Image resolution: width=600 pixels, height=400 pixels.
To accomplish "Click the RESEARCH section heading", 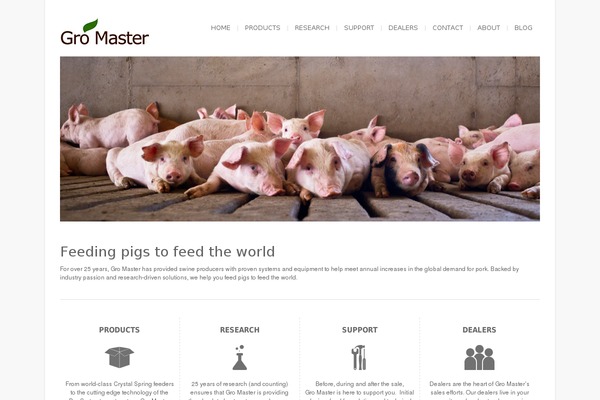I will [x=240, y=330].
